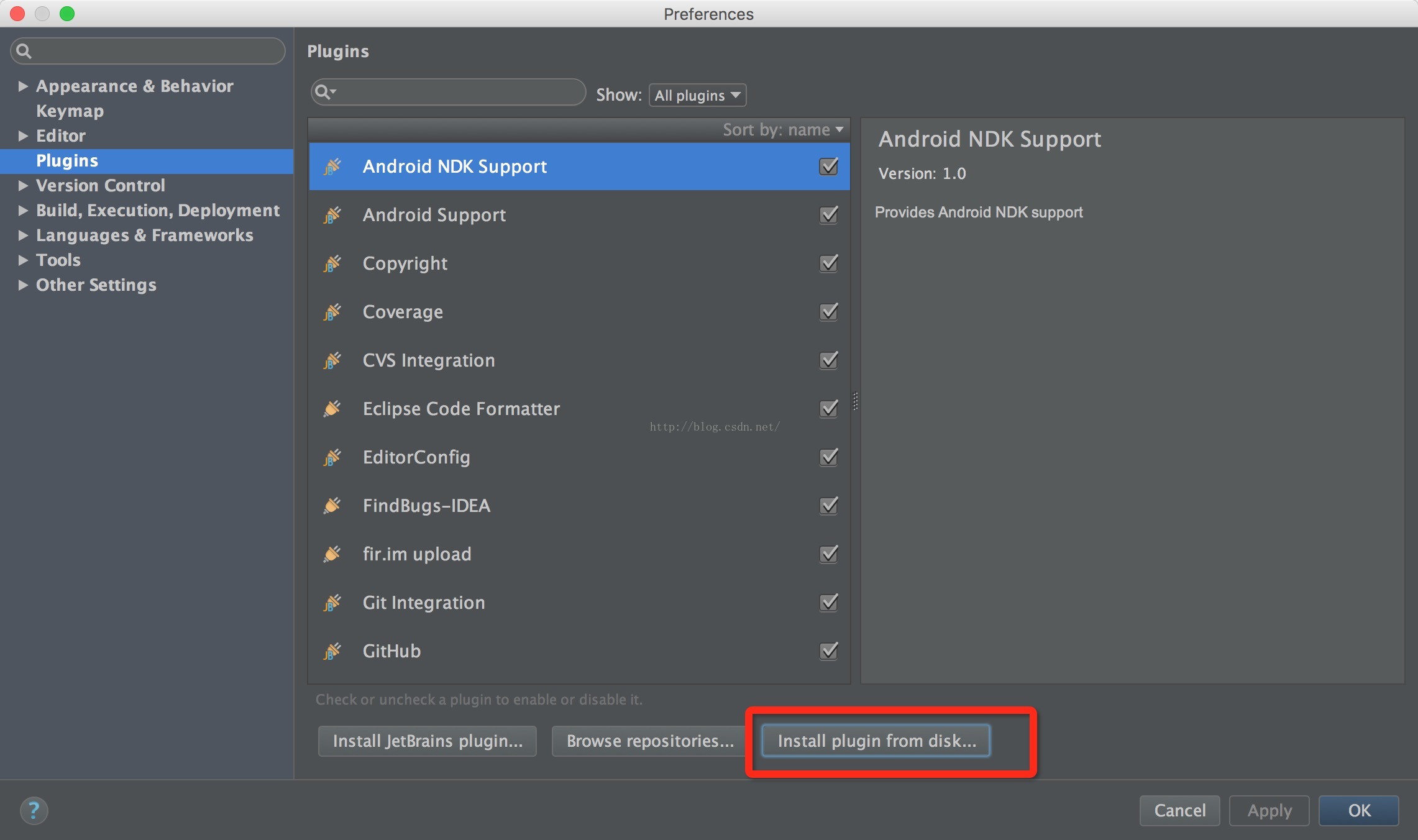Click the Android Support plugin icon
The image size is (1418, 840).
(x=332, y=215)
